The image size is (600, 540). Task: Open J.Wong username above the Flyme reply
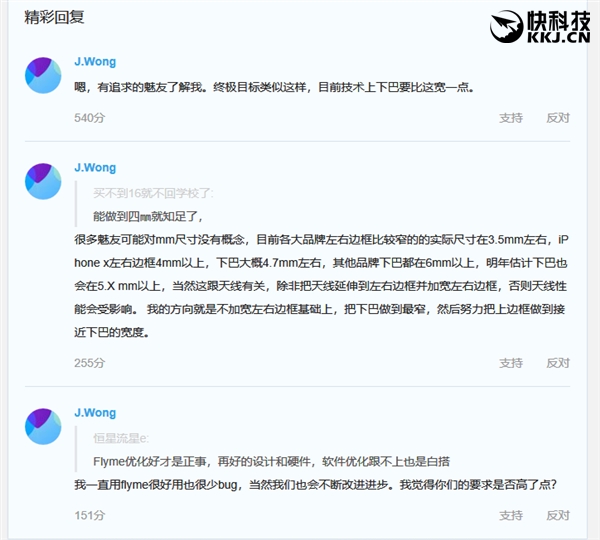click(x=95, y=413)
